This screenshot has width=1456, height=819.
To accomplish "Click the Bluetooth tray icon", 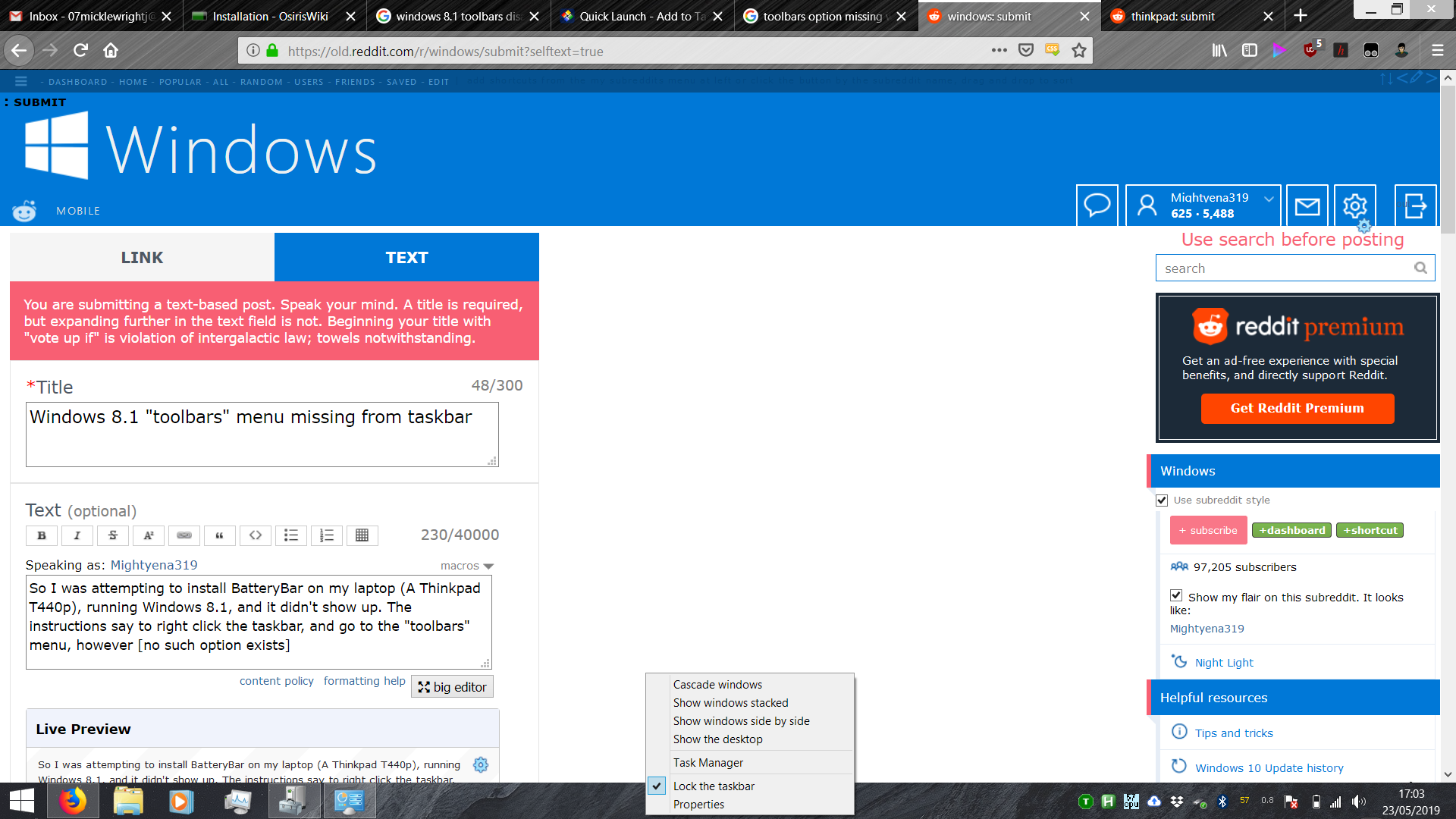I will 1222,802.
